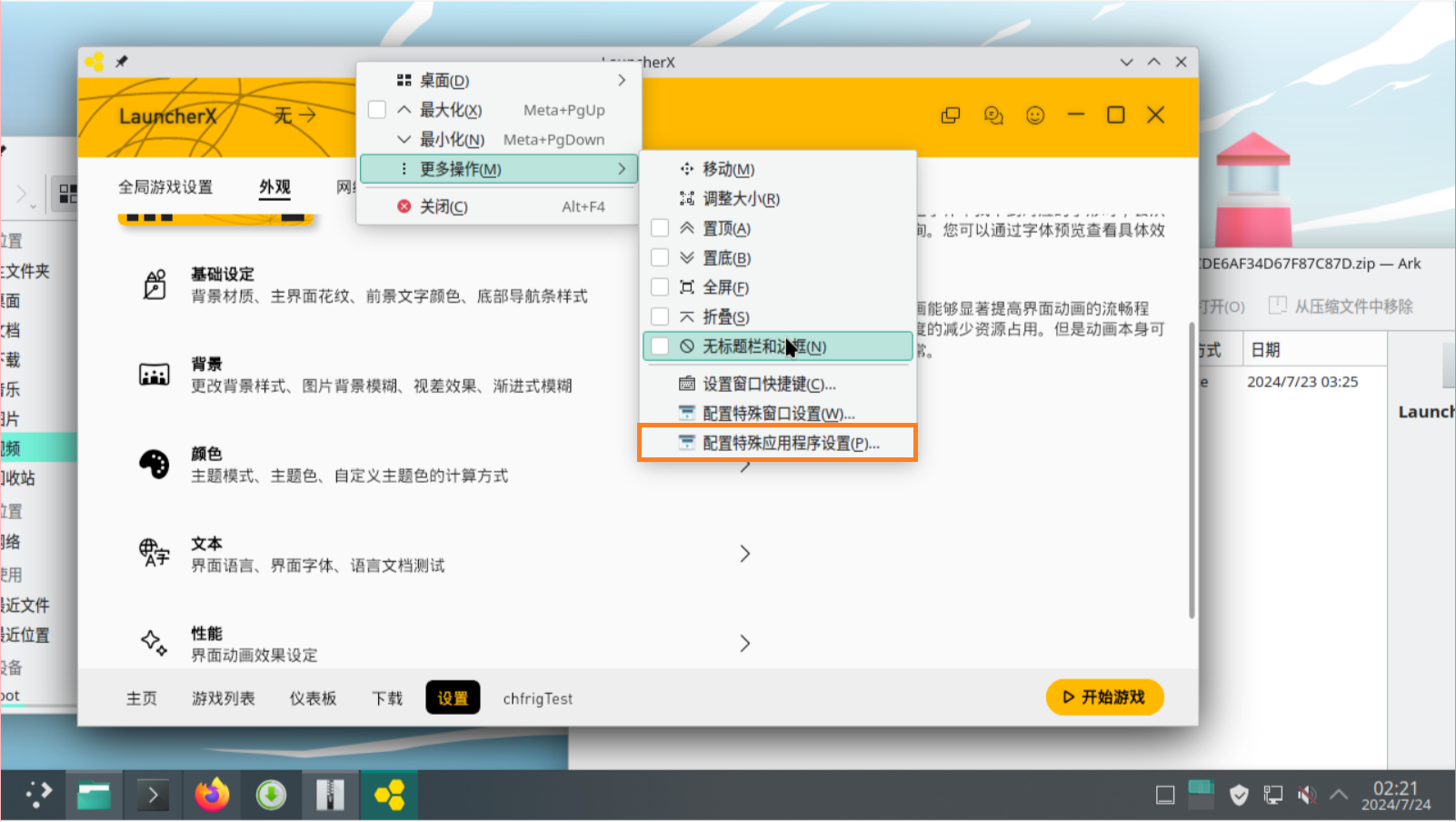Open the feedback chat icon in header

pos(993,115)
